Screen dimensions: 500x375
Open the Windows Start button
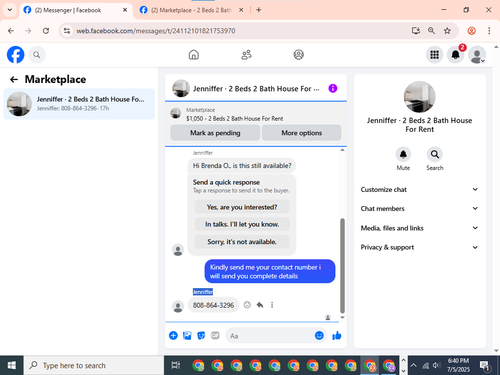point(12,365)
